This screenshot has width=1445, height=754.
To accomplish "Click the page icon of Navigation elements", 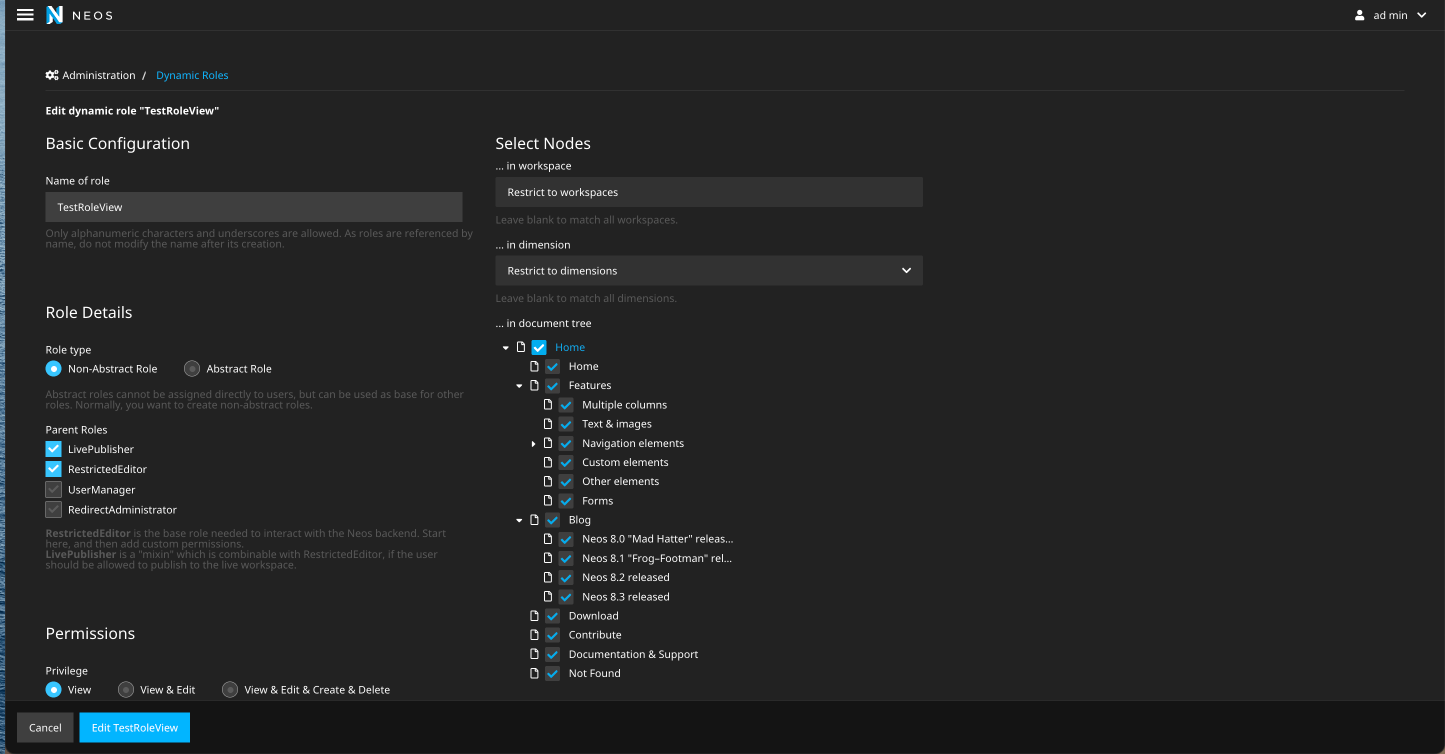I will point(548,443).
